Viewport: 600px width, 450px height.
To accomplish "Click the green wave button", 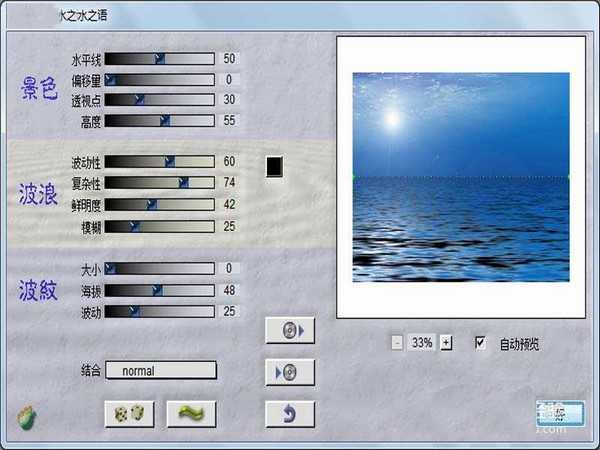I will coord(192,413).
